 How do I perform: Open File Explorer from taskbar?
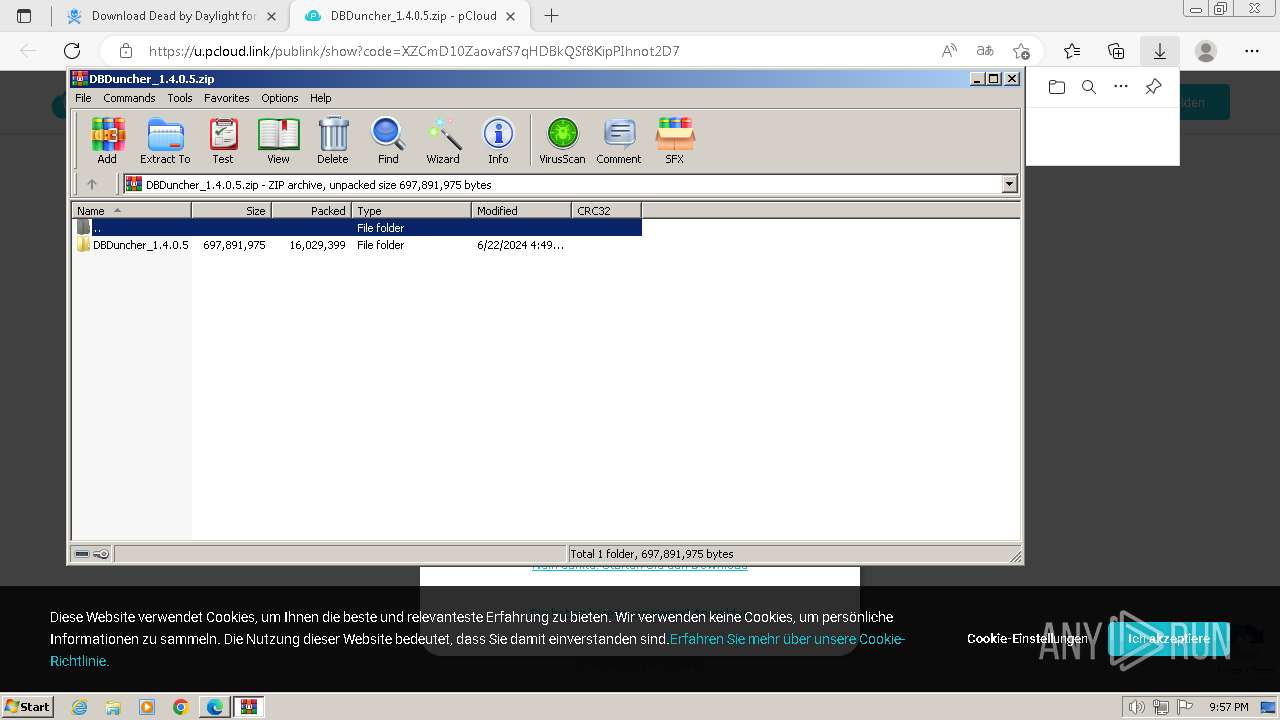[x=113, y=707]
